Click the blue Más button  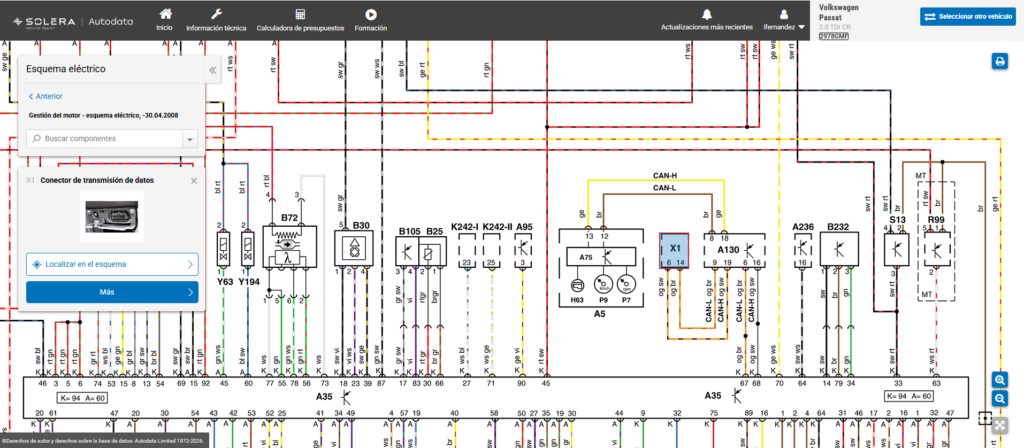112,292
